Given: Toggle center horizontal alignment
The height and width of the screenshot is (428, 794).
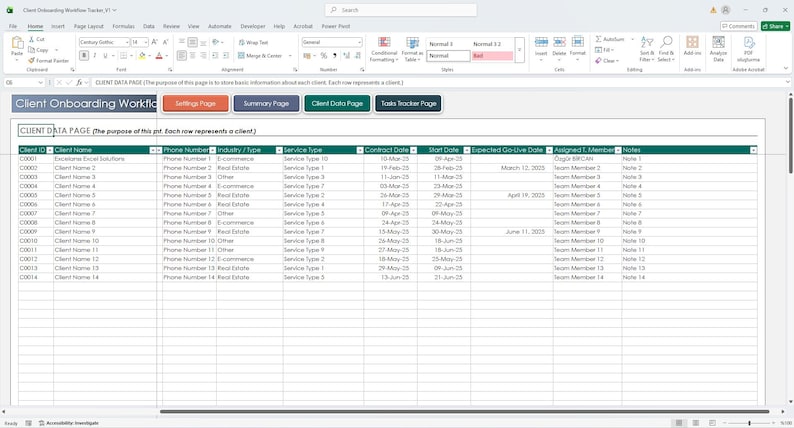Looking at the screenshot, I should (x=192, y=56).
